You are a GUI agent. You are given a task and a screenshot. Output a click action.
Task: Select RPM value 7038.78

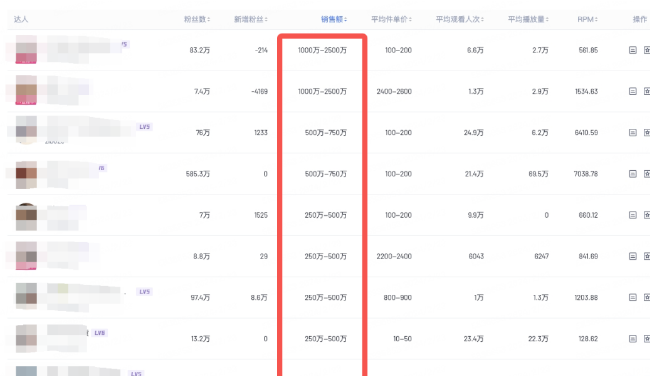(586, 174)
